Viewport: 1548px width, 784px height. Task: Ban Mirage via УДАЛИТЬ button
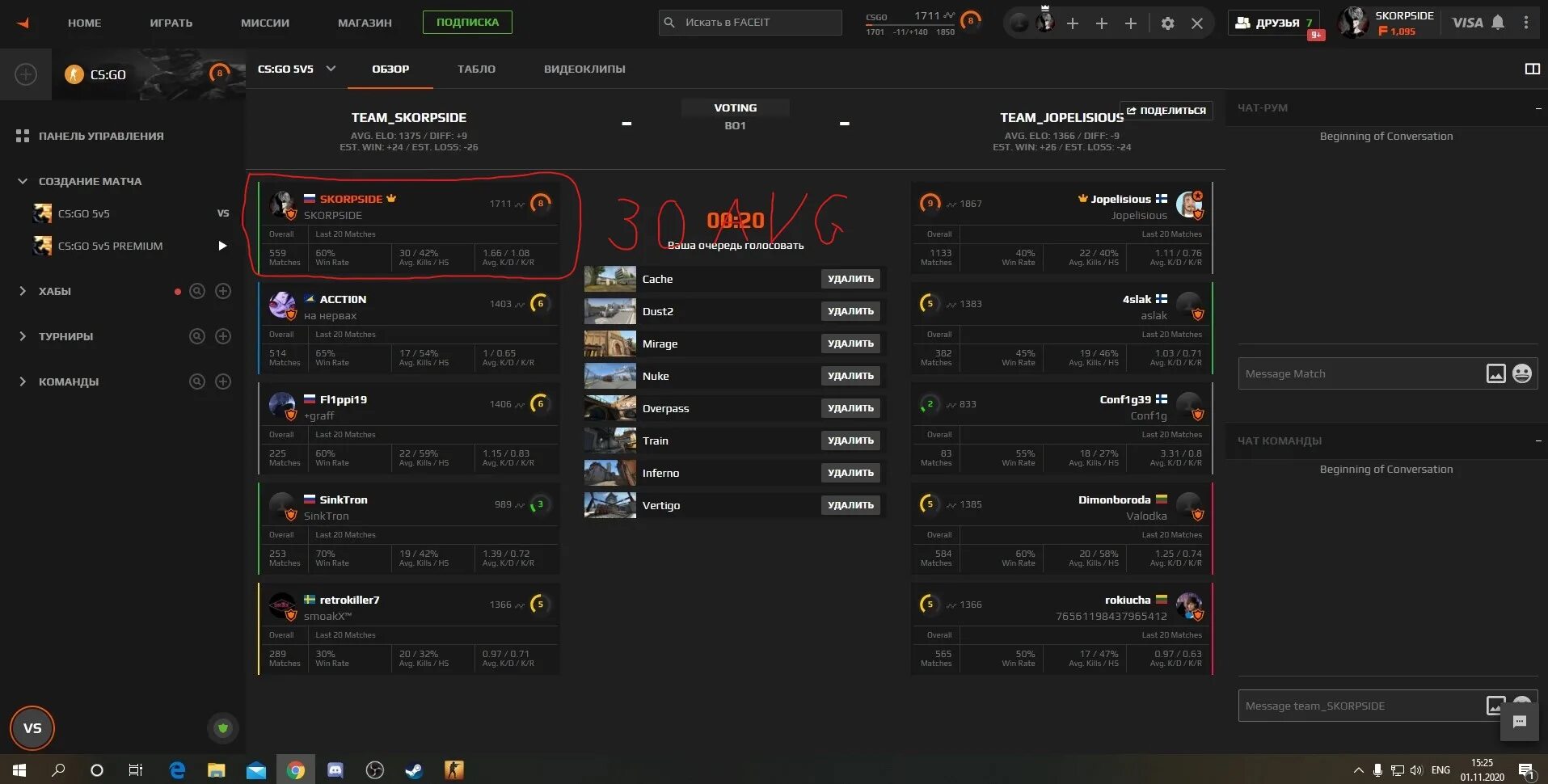click(x=850, y=344)
